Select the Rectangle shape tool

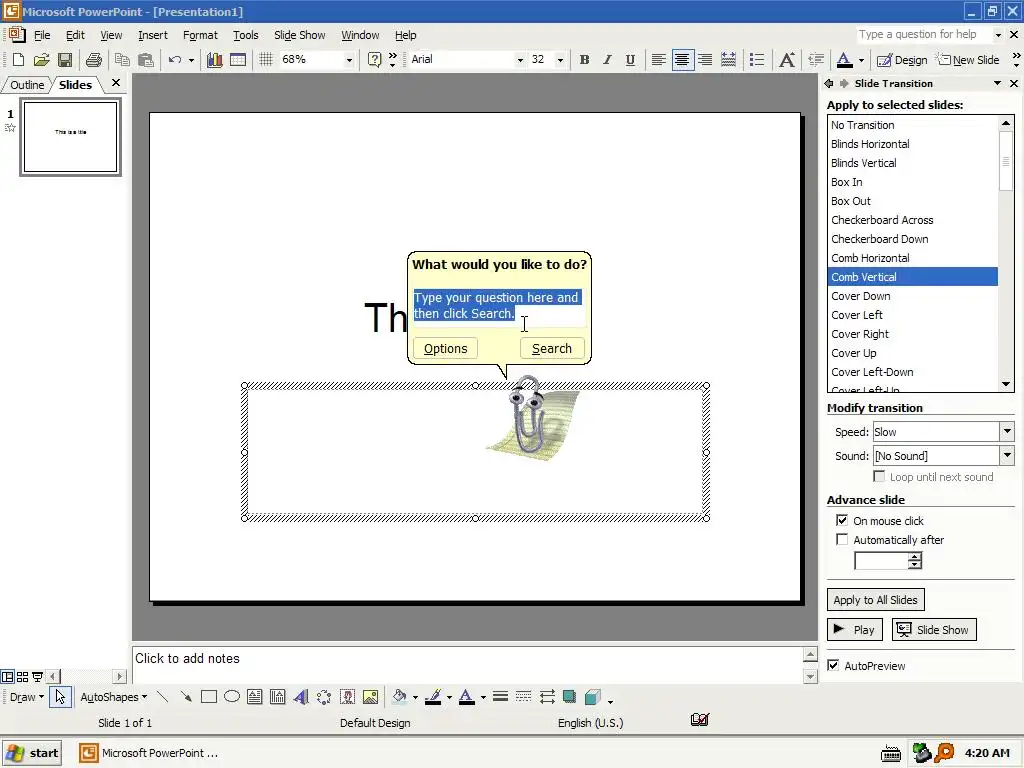click(209, 697)
